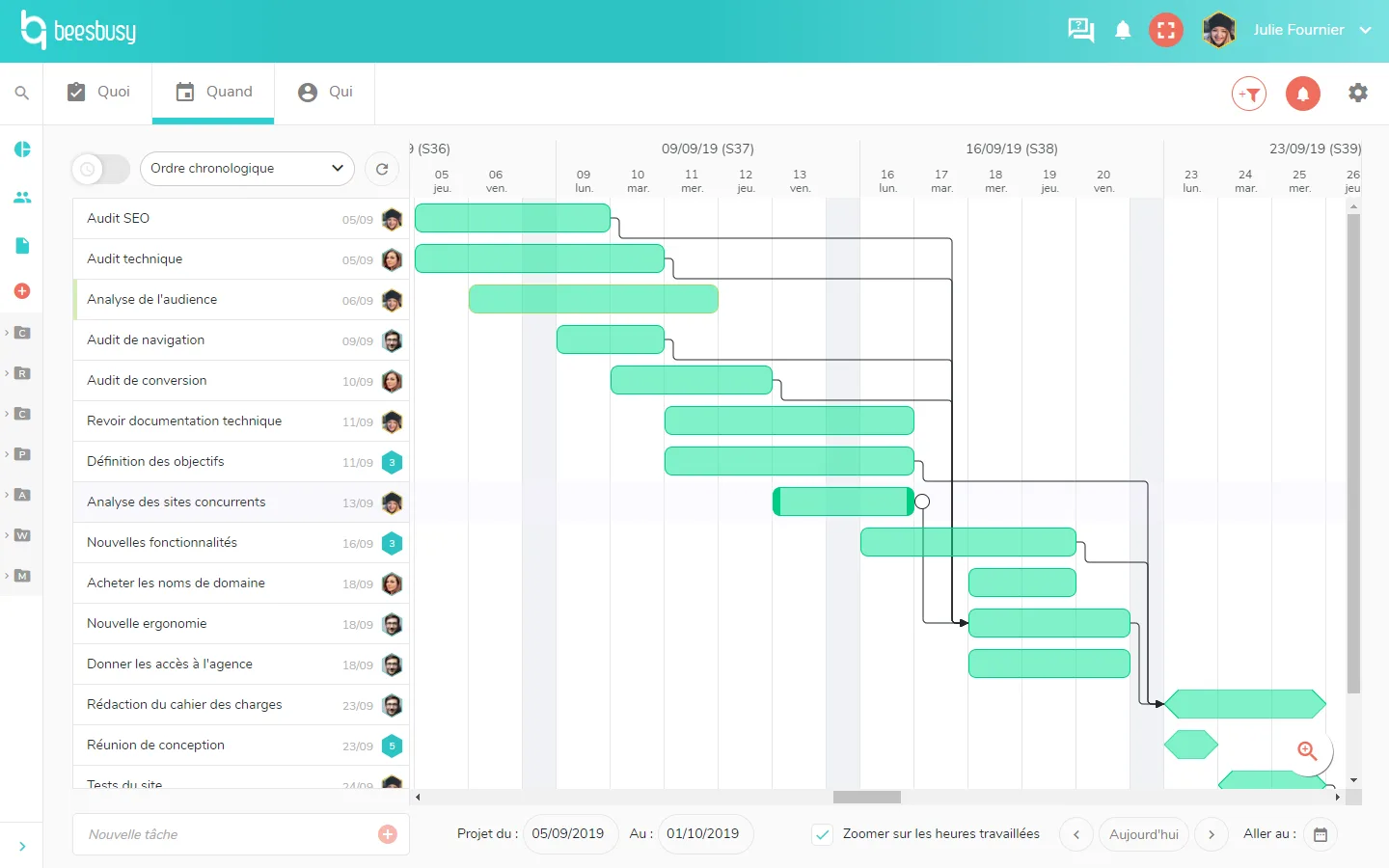Select the Audit technique task
Viewport: 1389px width, 868px height.
point(240,259)
